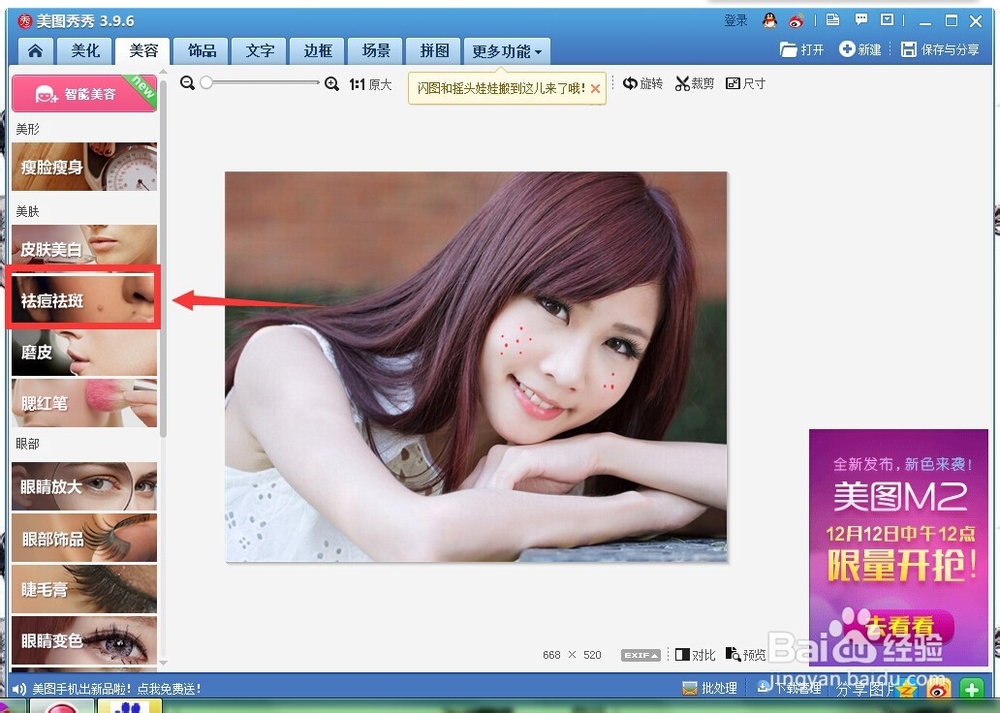The image size is (1000, 713).
Task: Select the 腮红笔 blush brush tool
Action: pos(84,402)
